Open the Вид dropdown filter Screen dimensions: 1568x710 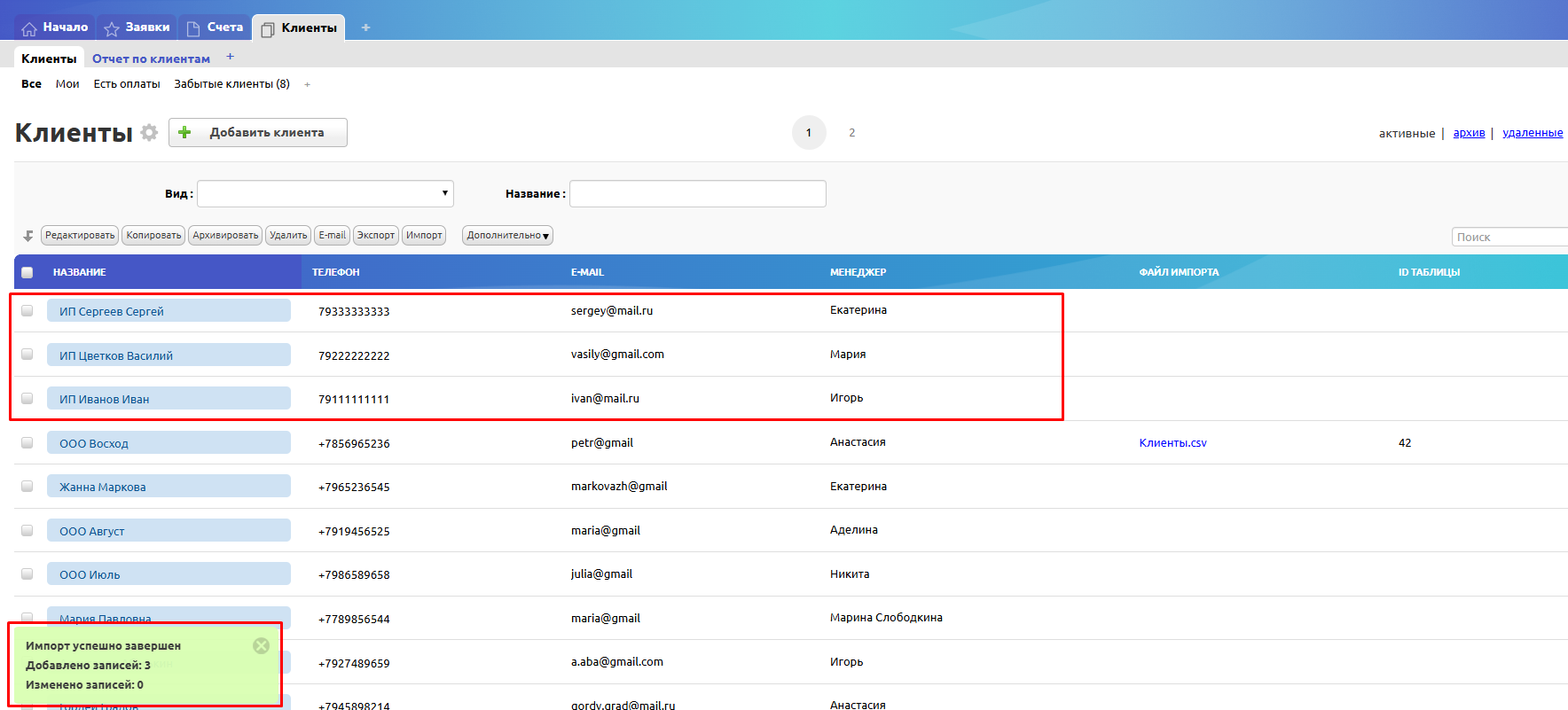click(x=325, y=193)
